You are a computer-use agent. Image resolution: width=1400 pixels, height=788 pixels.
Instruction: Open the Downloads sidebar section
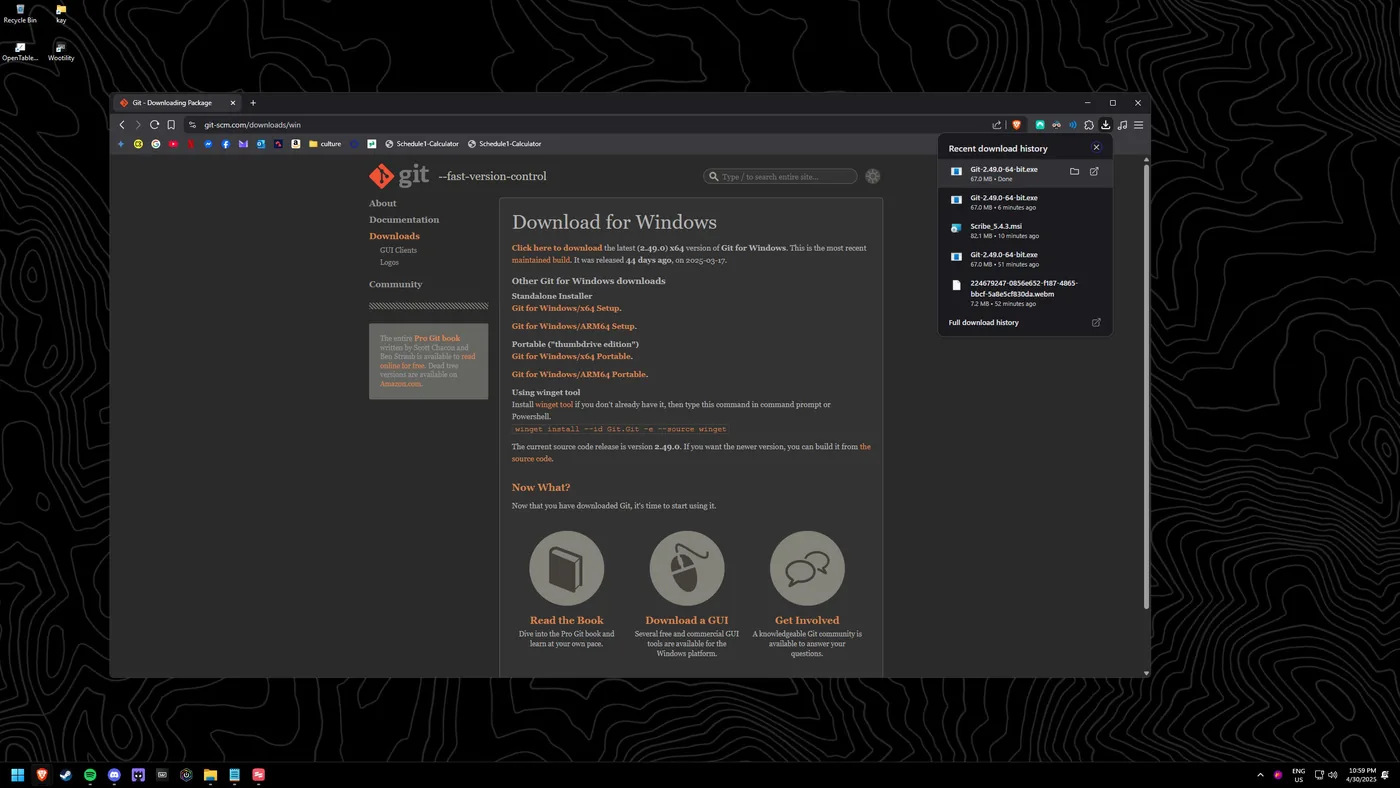(x=394, y=236)
